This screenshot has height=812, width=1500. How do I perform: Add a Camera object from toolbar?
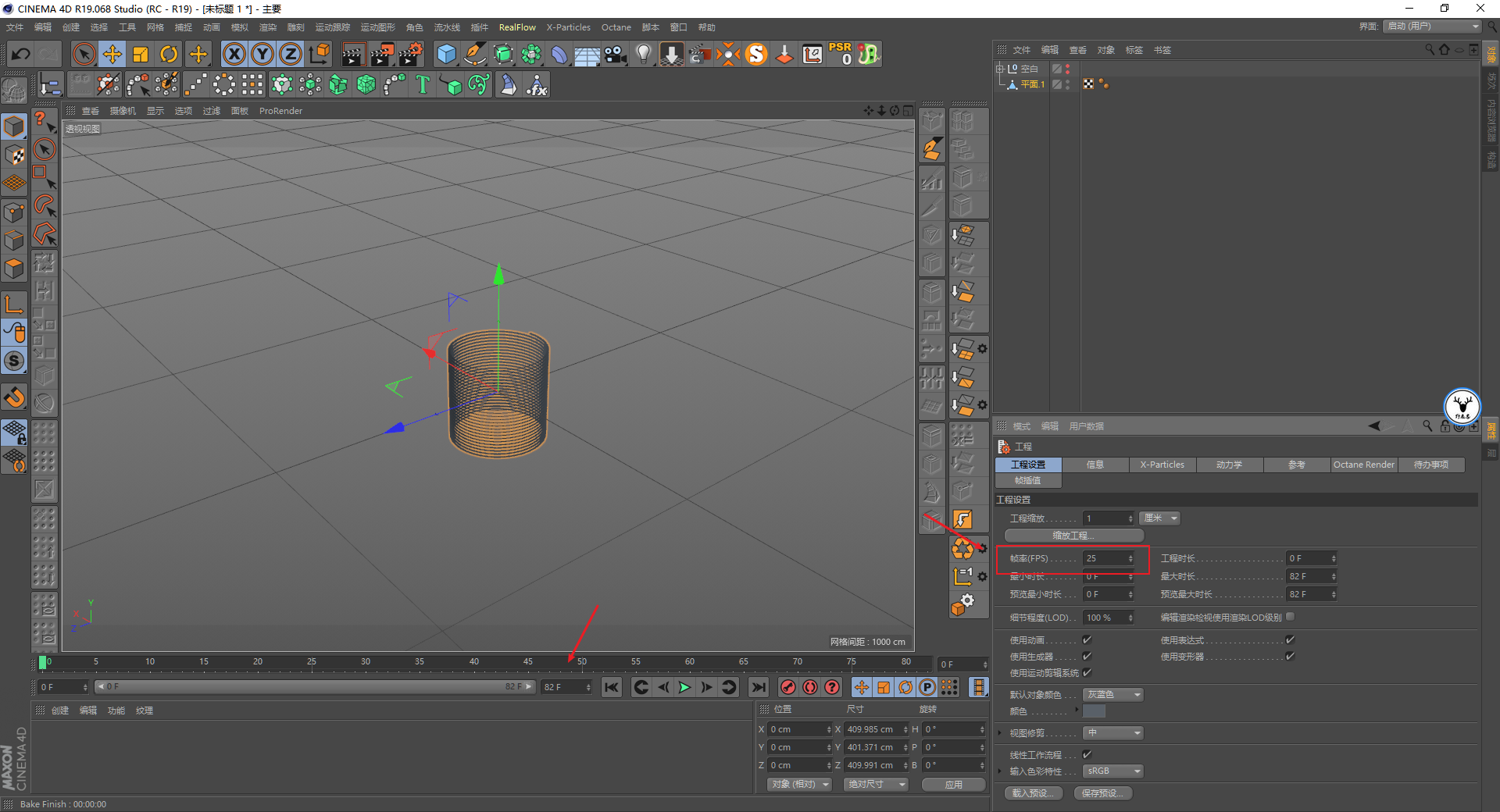(616, 54)
